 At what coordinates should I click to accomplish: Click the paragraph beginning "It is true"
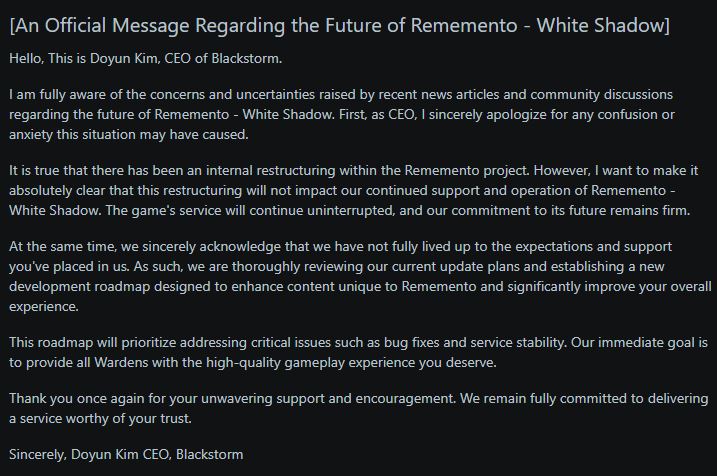tap(350, 192)
